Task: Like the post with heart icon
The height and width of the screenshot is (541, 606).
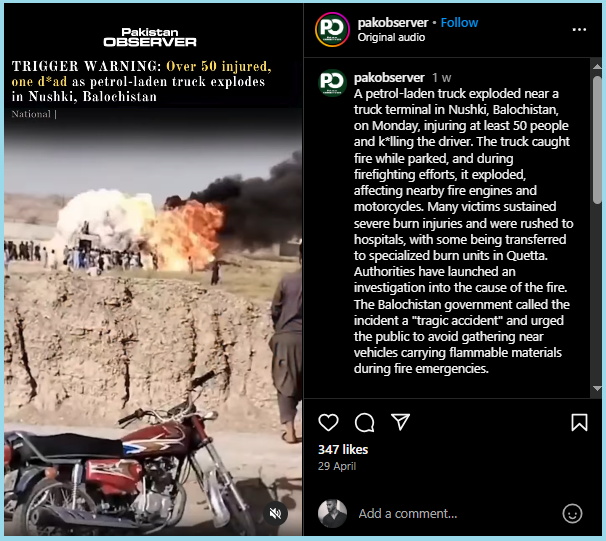Action: (328, 422)
